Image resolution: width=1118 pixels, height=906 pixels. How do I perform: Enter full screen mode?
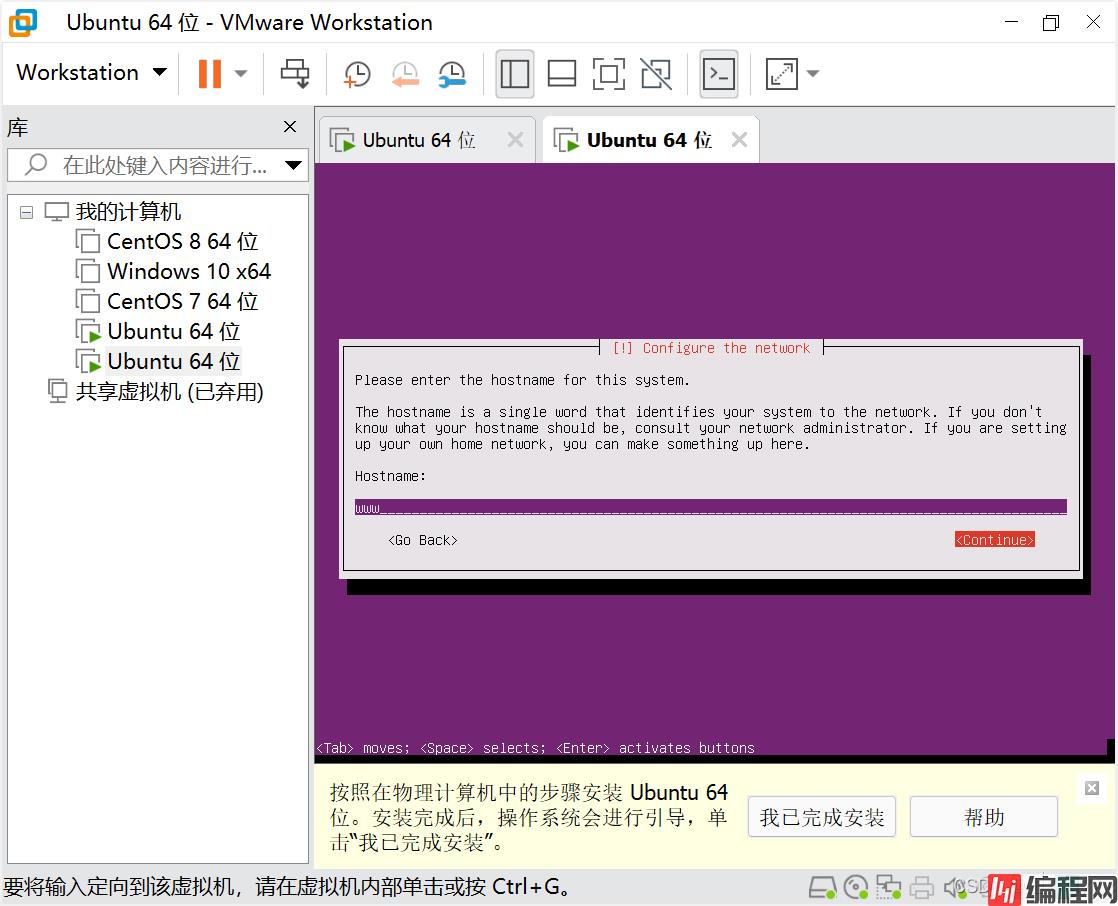pos(608,73)
